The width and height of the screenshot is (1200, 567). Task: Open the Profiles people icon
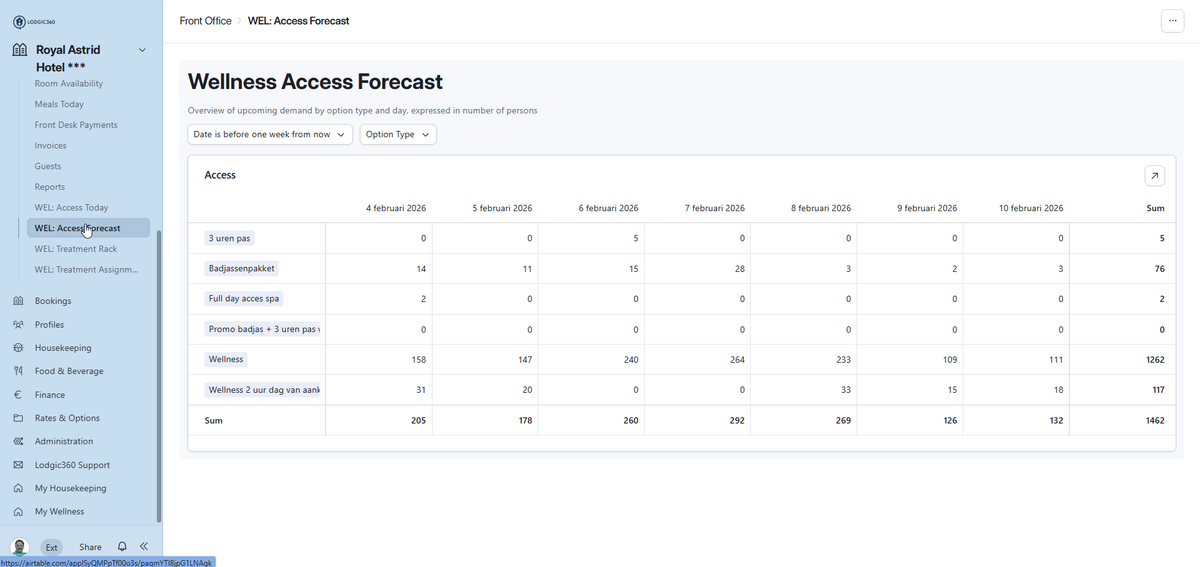pos(18,325)
